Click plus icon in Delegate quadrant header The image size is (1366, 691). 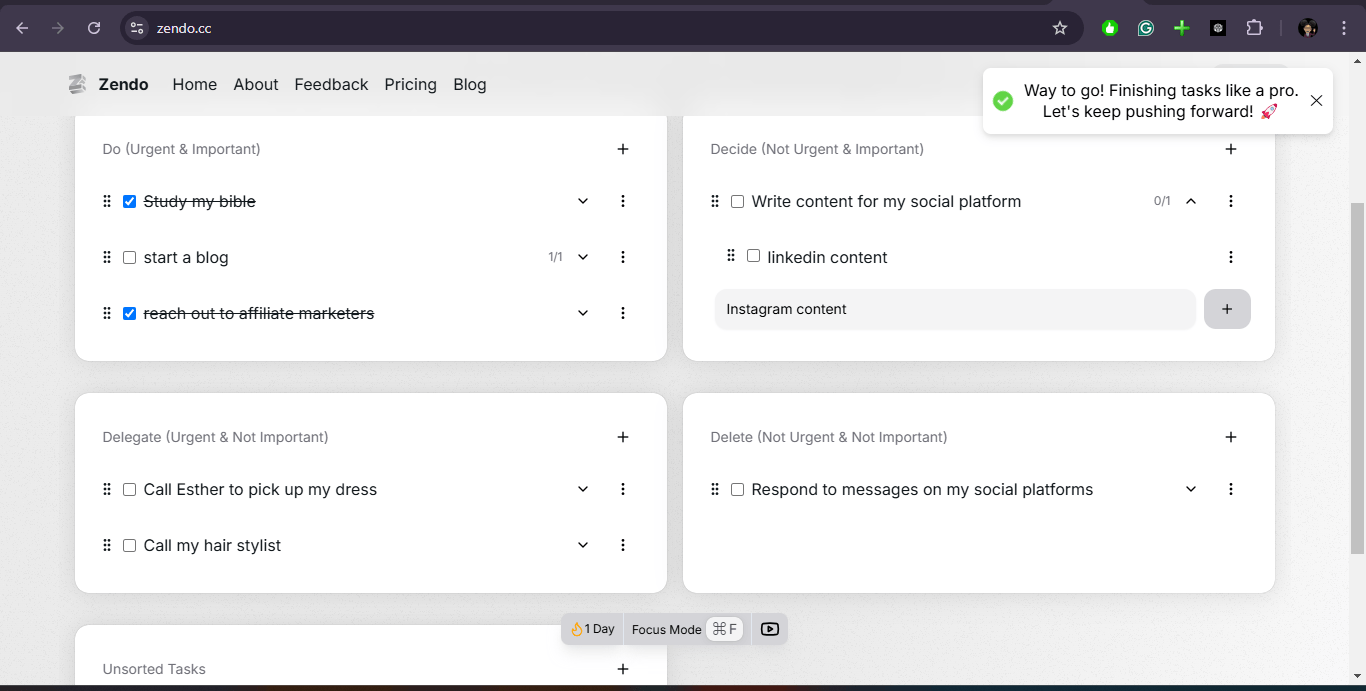(623, 437)
